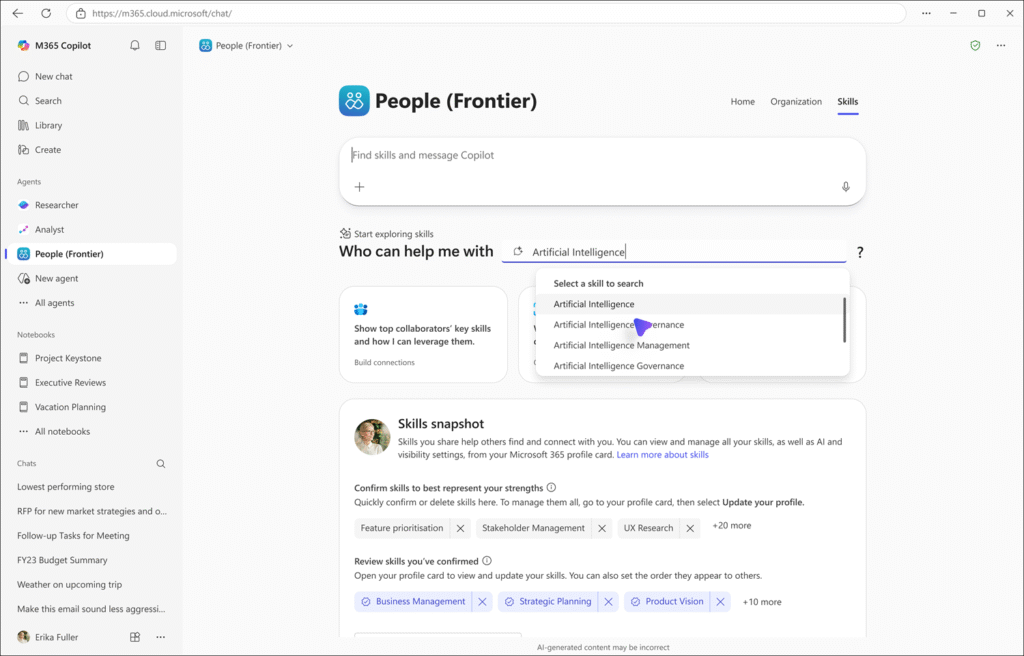1024x656 pixels.
Task: Open the Home tab
Action: click(742, 101)
